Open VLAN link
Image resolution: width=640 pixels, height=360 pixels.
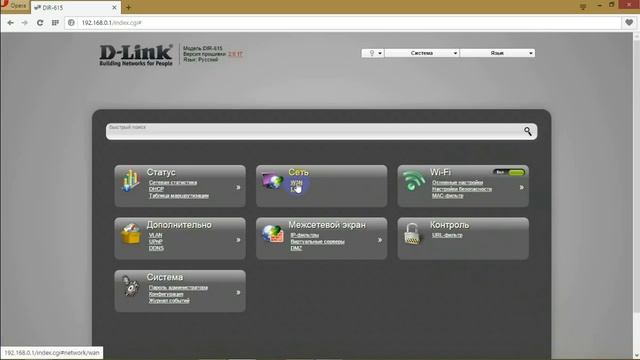155,235
